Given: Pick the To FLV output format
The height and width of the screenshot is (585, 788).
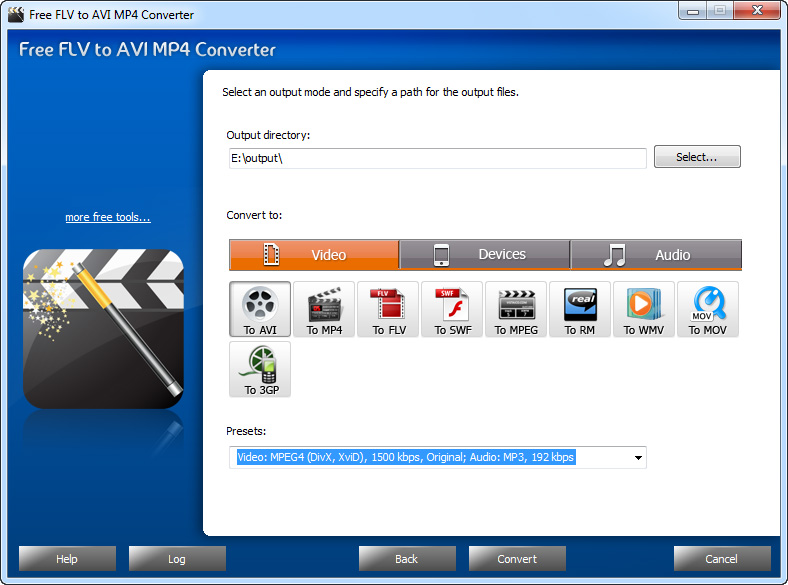Looking at the screenshot, I should [388, 309].
